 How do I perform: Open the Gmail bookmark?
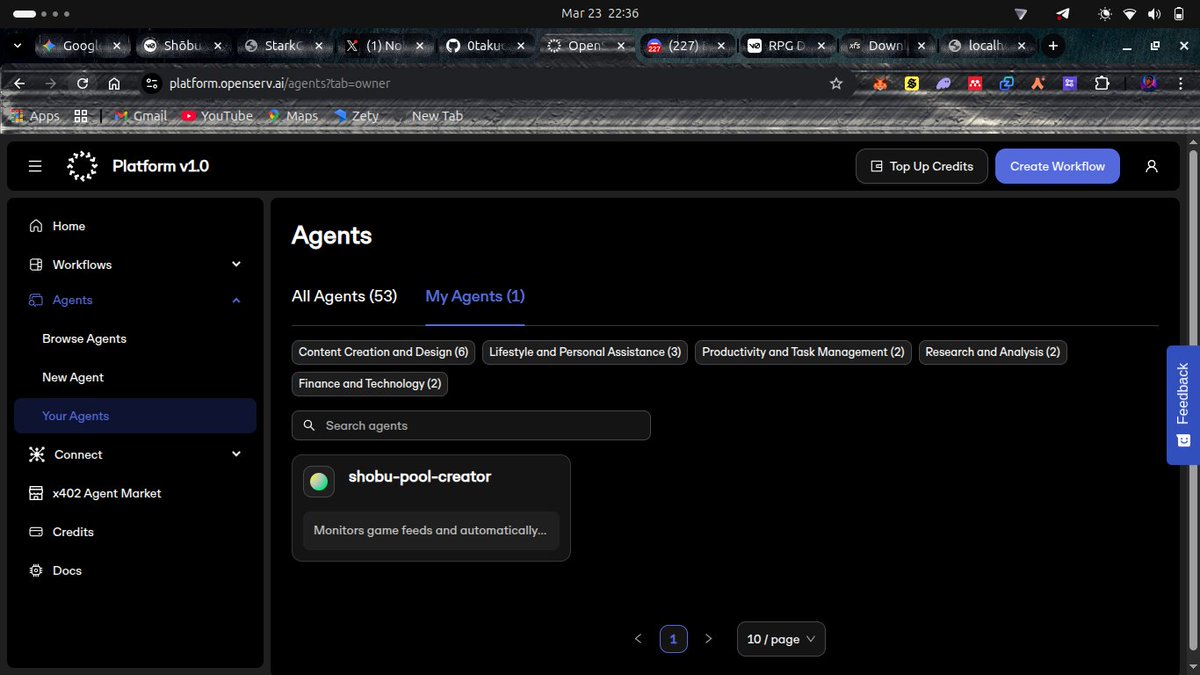point(140,116)
